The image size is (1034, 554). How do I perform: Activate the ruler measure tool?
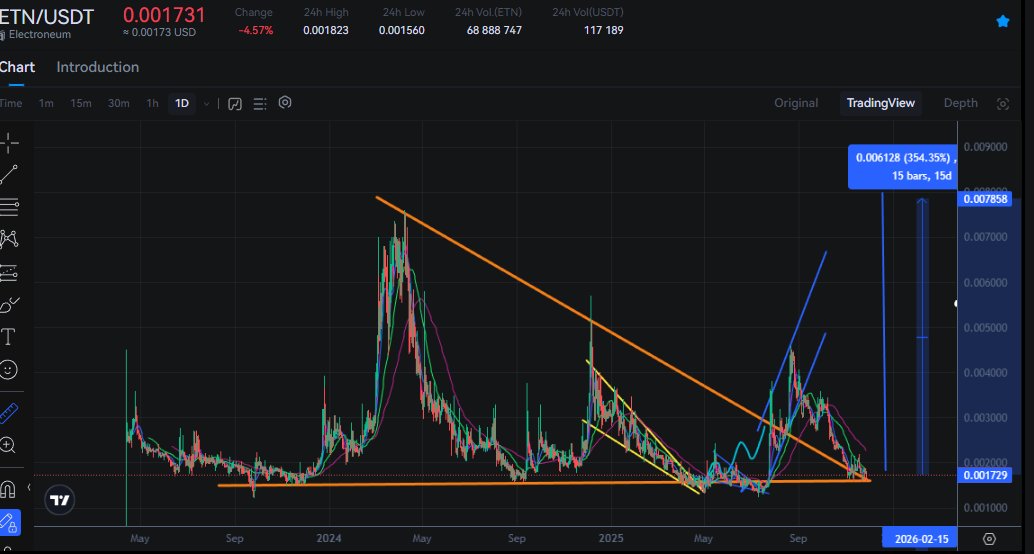click(9, 414)
